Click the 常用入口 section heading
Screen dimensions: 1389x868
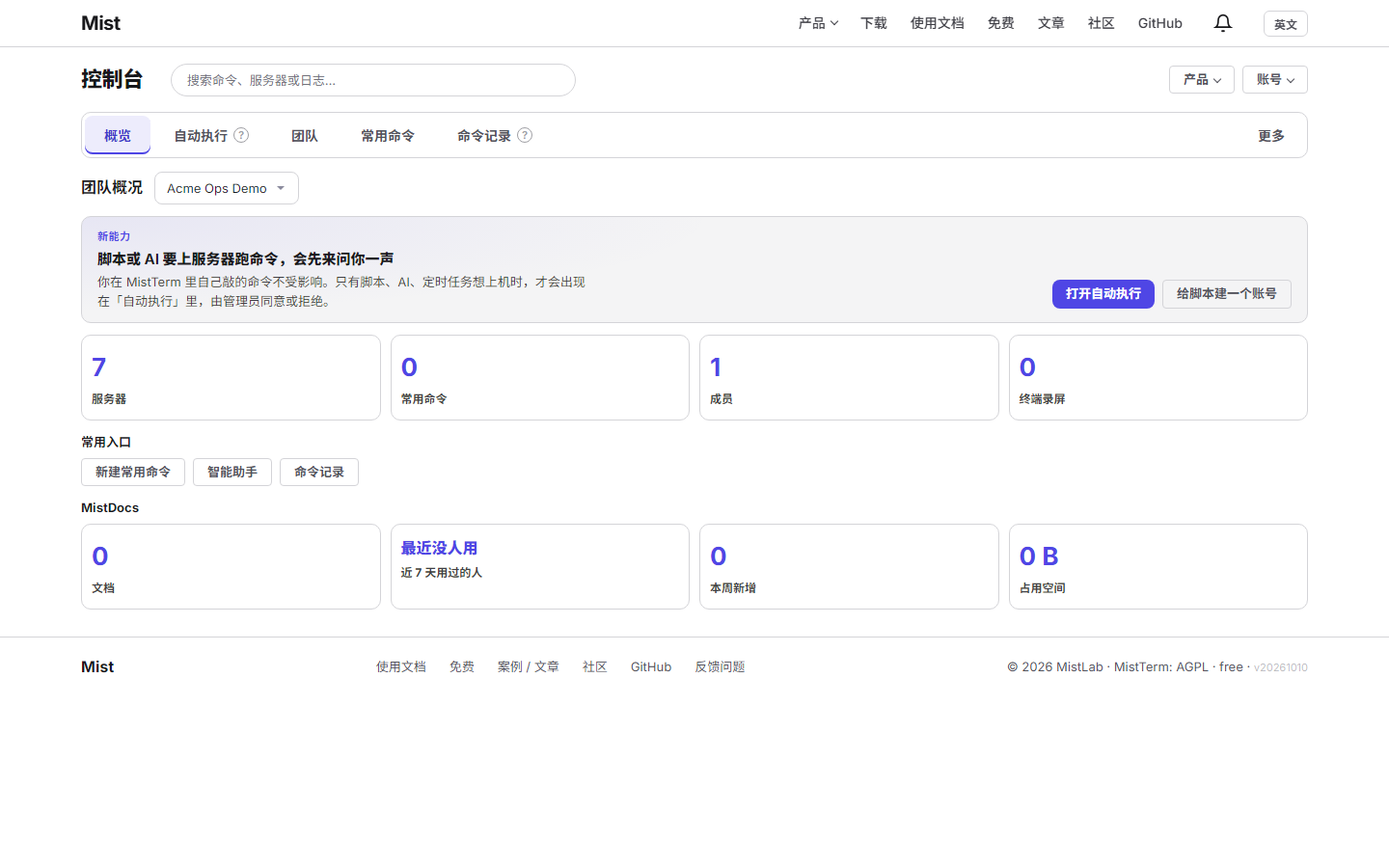[x=106, y=443]
